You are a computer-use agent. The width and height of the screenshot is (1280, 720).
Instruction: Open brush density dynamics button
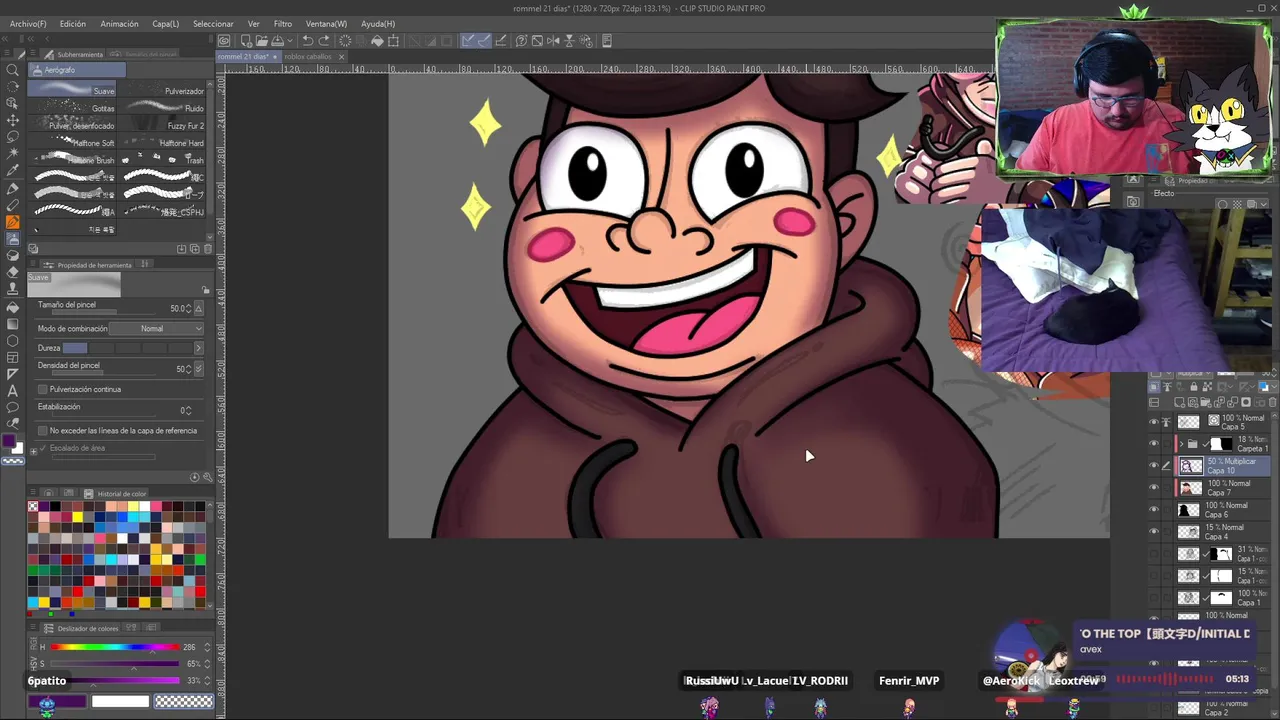(198, 369)
